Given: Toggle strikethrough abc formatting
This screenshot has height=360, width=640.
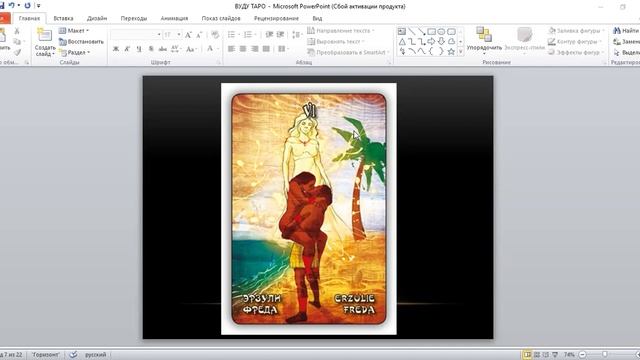Looking at the screenshot, I should pos(163,49).
